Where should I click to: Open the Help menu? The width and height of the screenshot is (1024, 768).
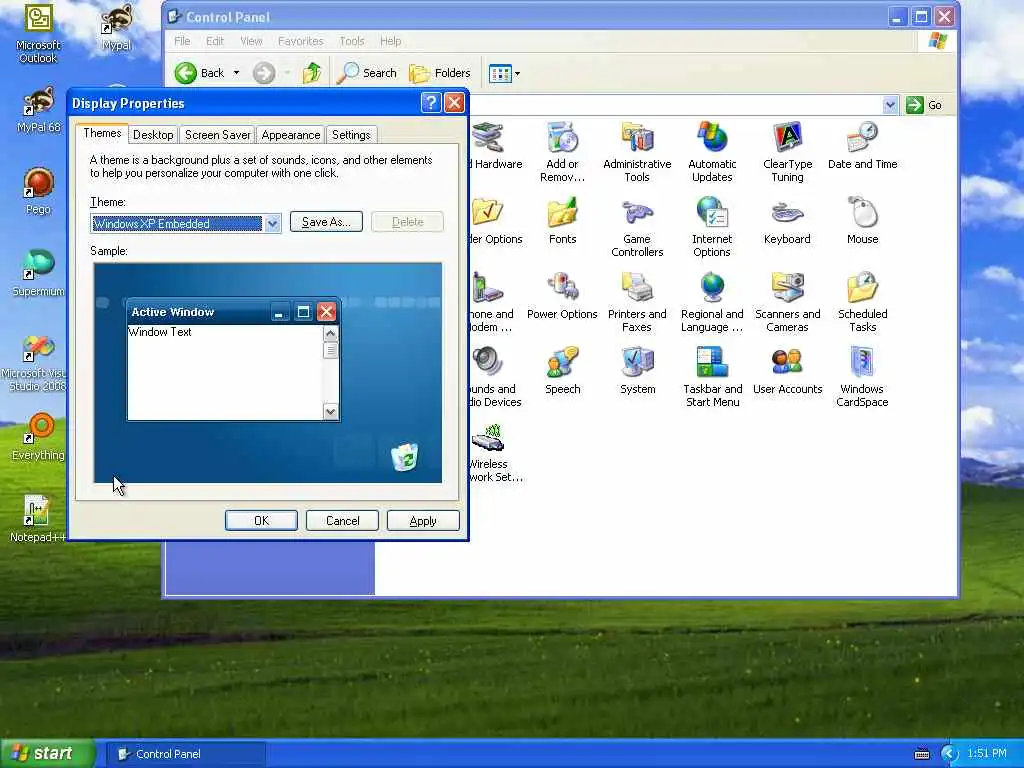point(391,41)
